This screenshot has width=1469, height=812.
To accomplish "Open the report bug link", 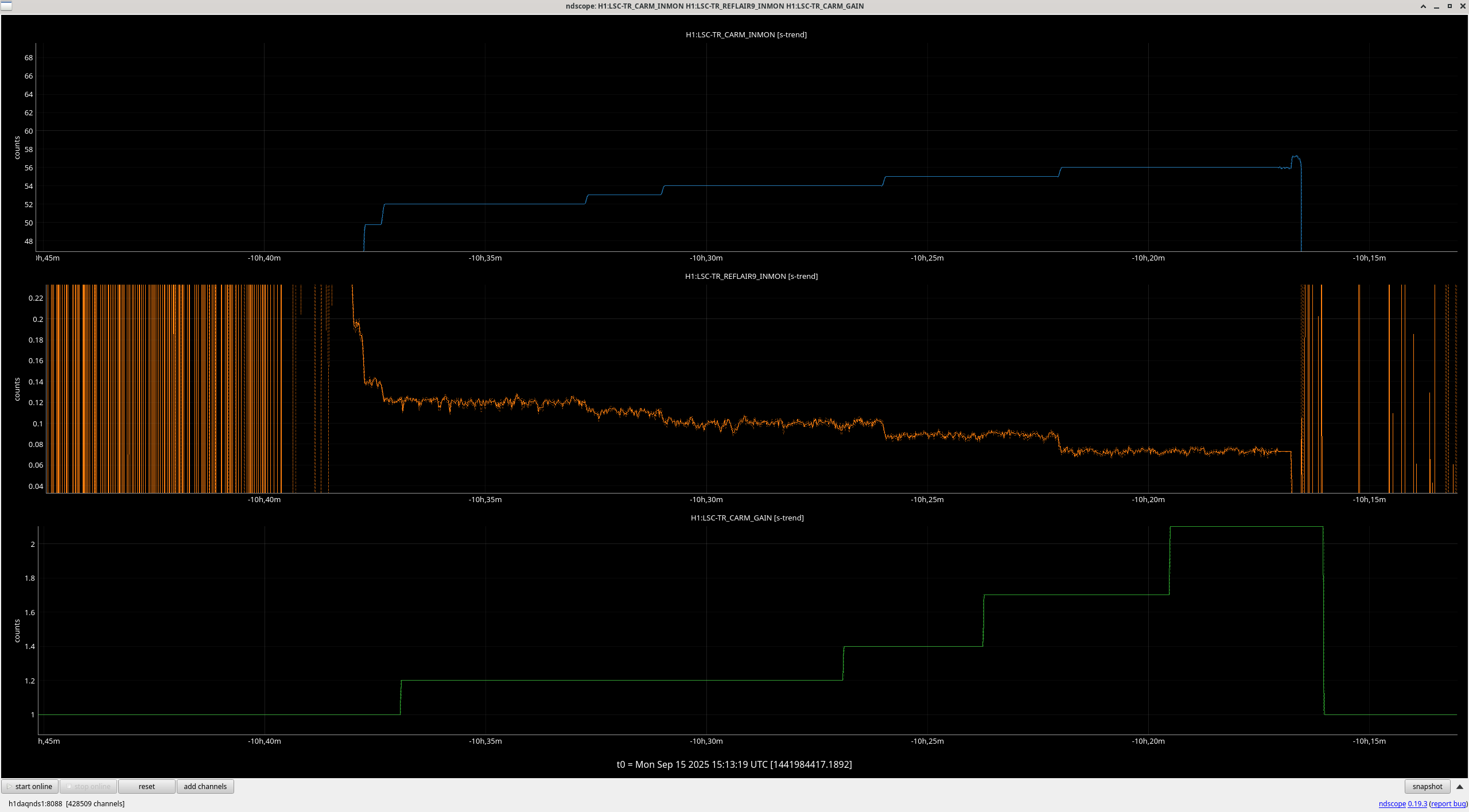I will tap(1448, 804).
